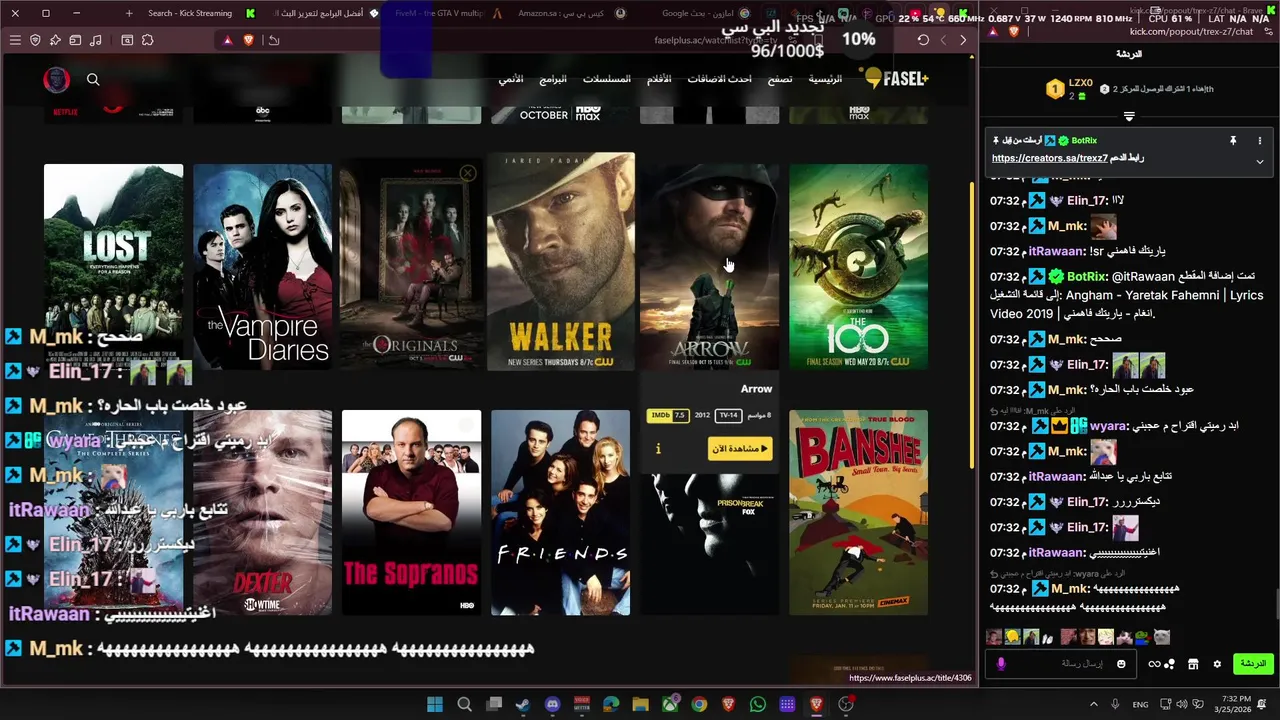Screen dimensions: 1280x720
Task: Open a new tab with plus icon
Action: (129, 13)
